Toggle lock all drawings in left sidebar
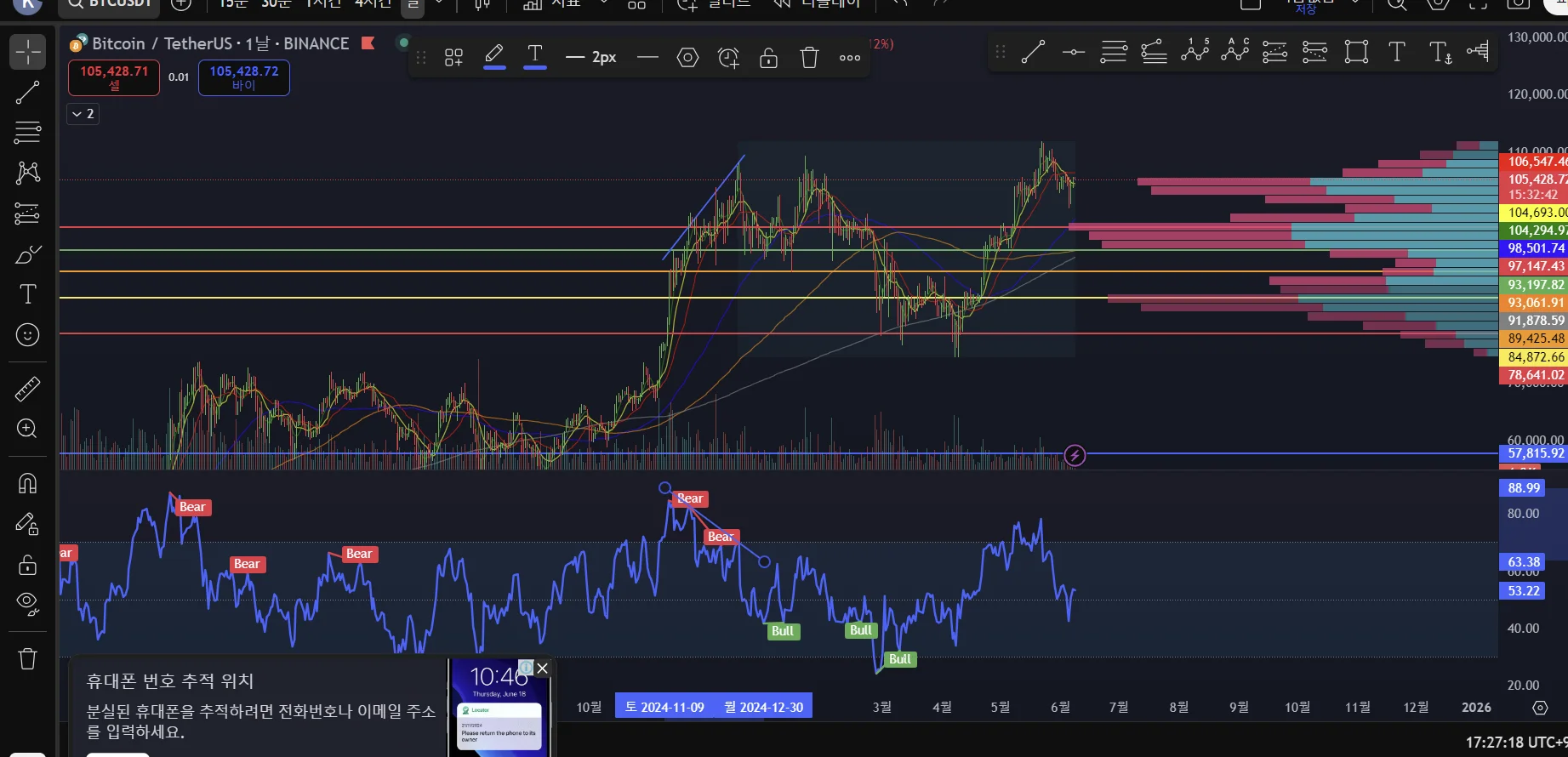 (x=27, y=564)
